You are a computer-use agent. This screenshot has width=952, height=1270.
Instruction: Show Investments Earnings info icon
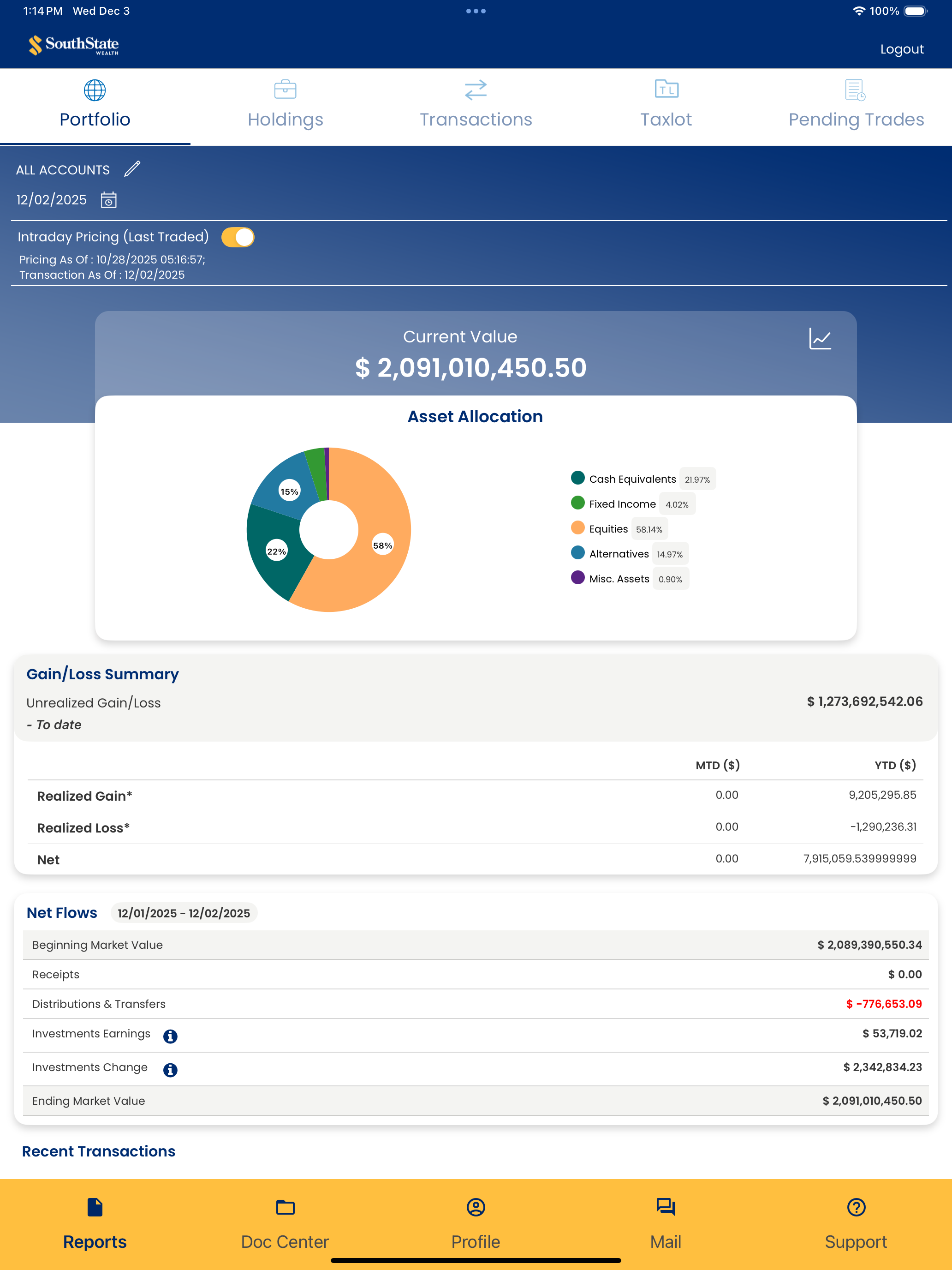point(171,1036)
